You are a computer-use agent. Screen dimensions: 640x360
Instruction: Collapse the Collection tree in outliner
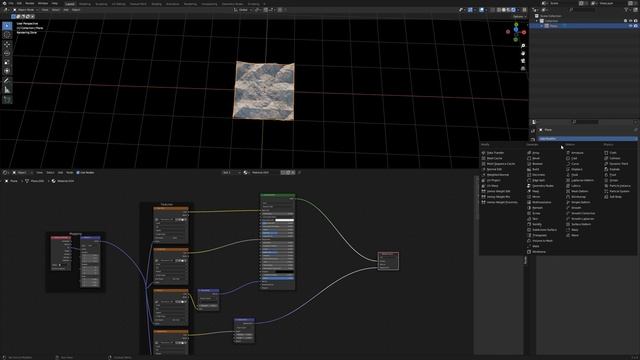point(537,21)
